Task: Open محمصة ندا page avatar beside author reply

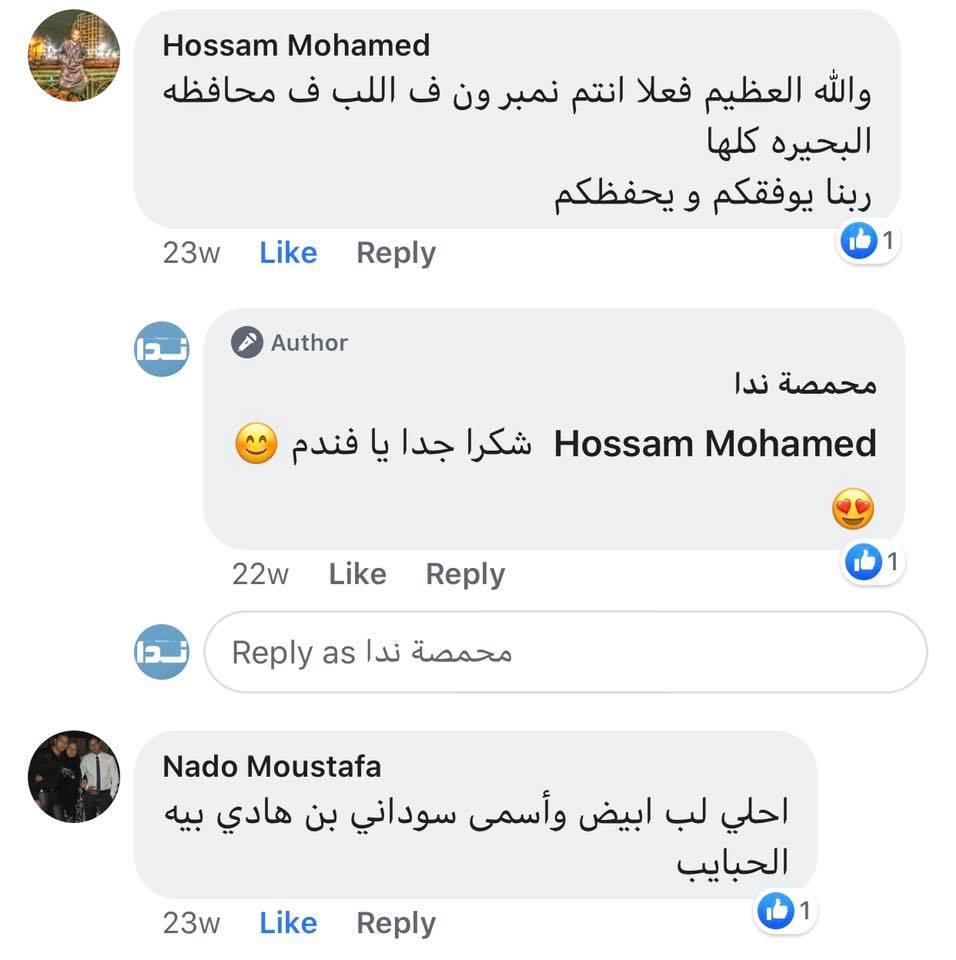Action: (162, 349)
